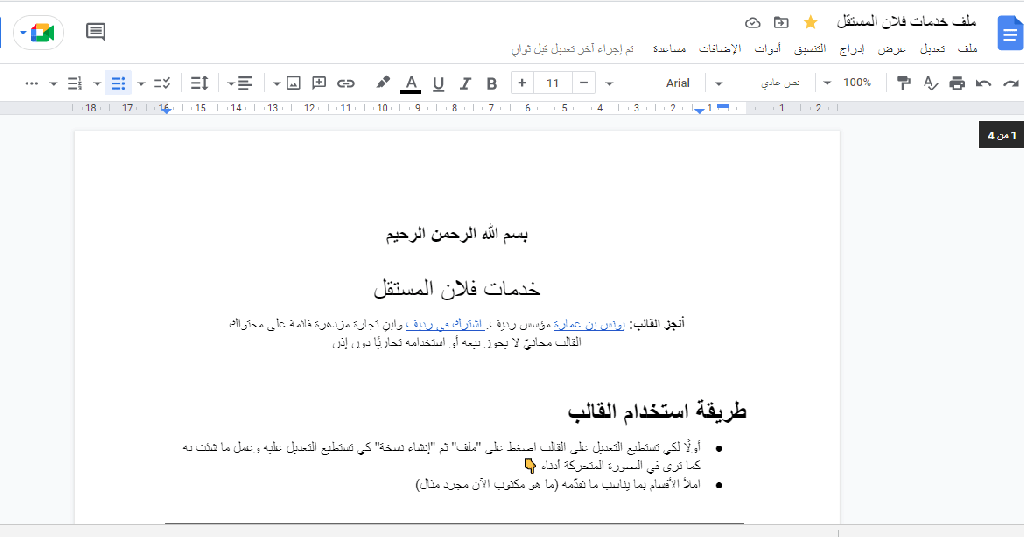Viewport: 1024px width, 537px height.
Task: Open the highlight color marker tool
Action: coord(383,83)
